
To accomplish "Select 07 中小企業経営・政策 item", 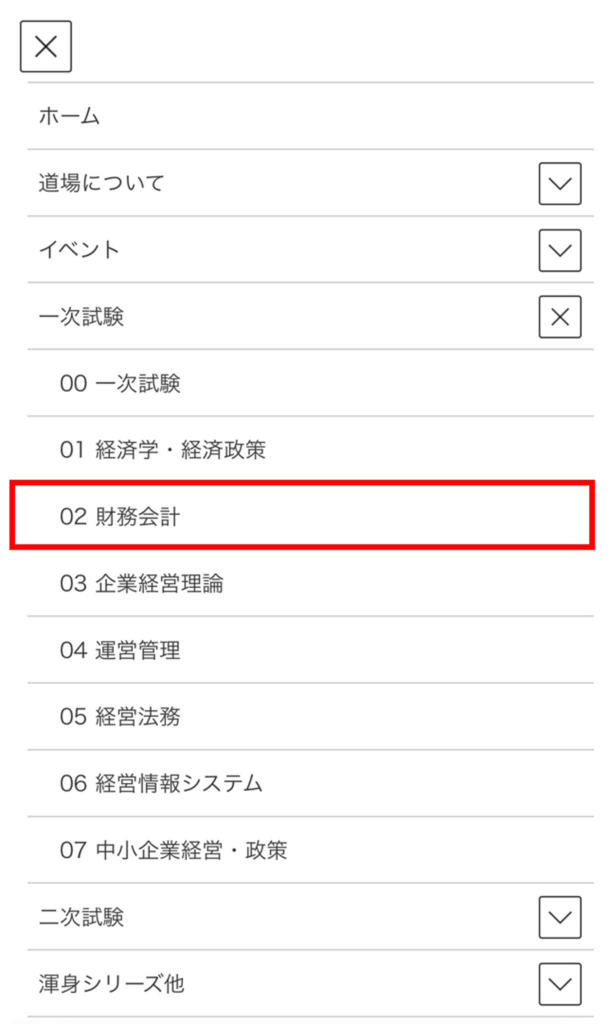I will [x=173, y=851].
